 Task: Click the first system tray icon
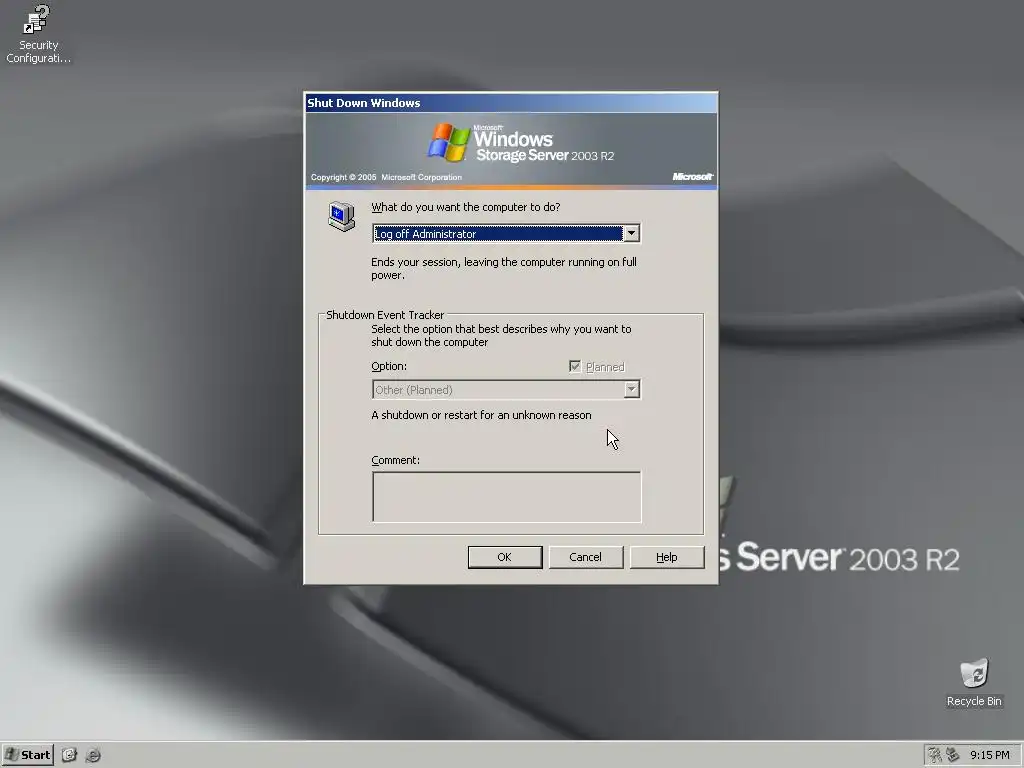point(935,755)
